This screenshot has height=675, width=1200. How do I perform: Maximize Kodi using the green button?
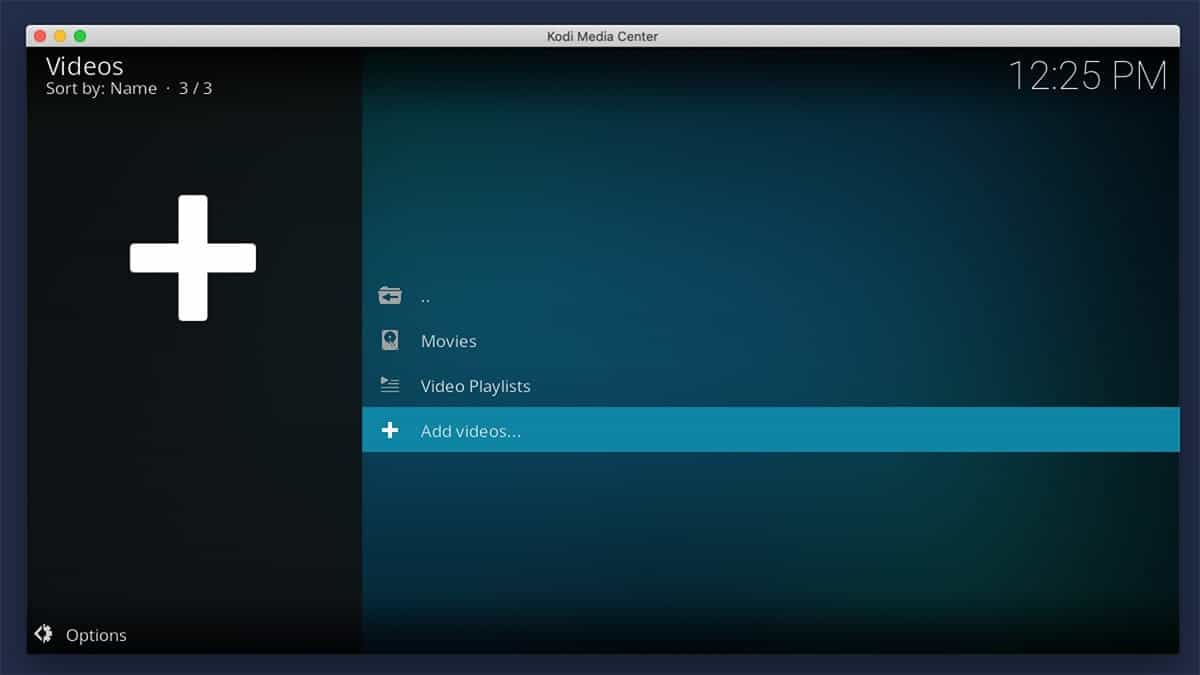[x=80, y=36]
